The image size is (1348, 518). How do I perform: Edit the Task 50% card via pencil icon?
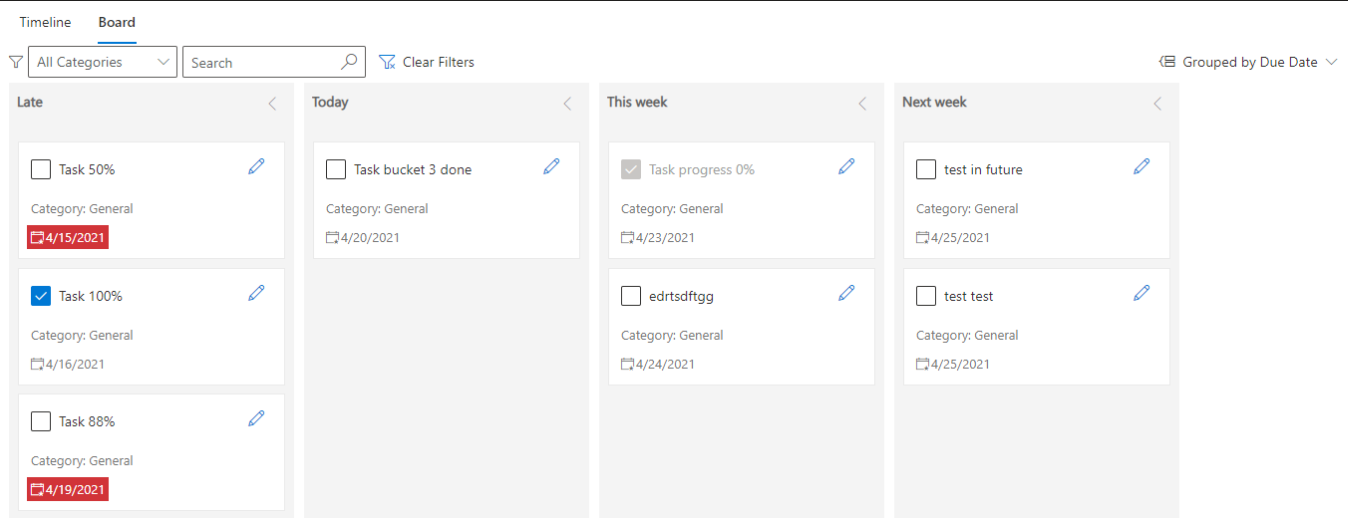pos(257,167)
